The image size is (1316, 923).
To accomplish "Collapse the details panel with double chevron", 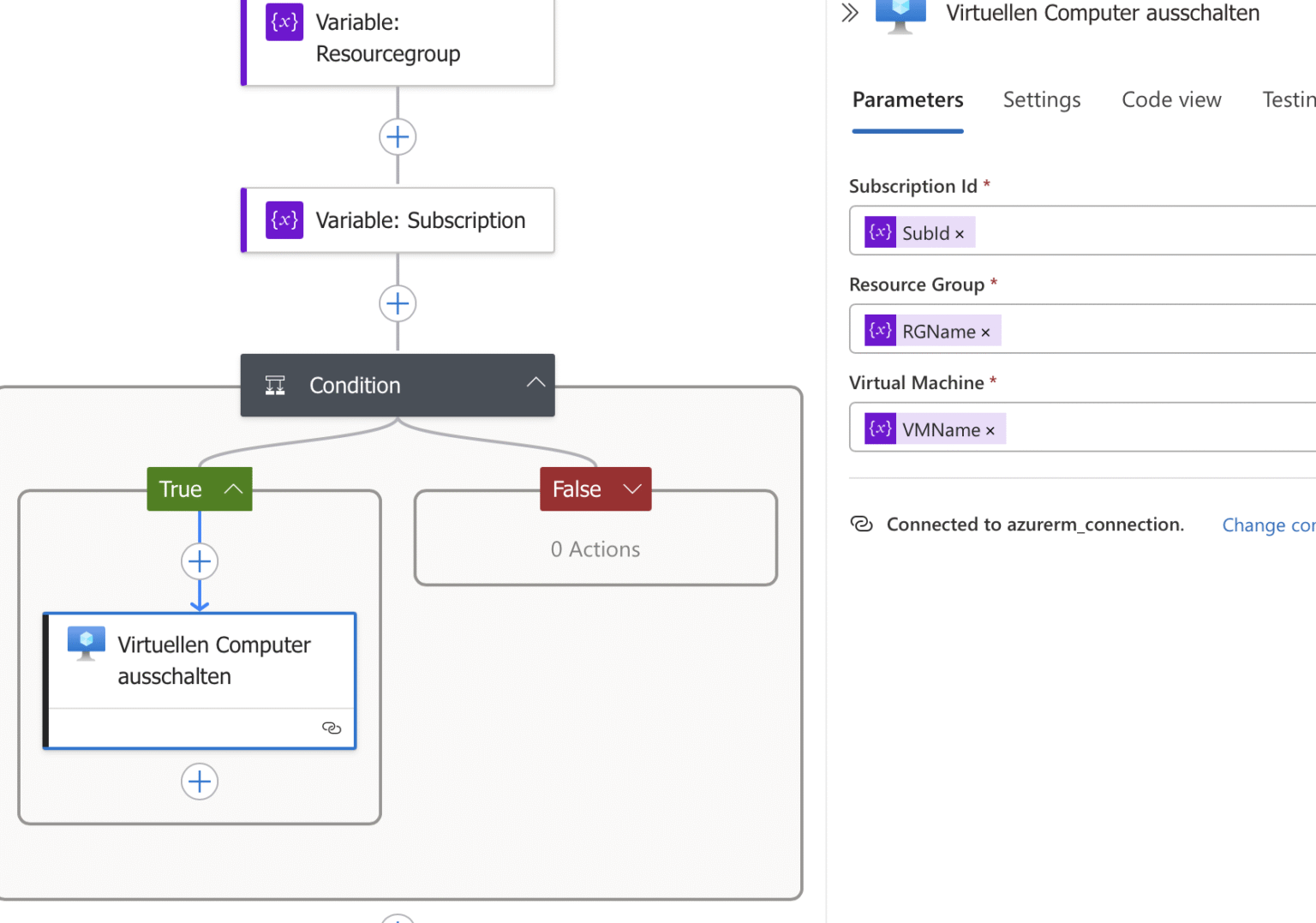I will (849, 13).
